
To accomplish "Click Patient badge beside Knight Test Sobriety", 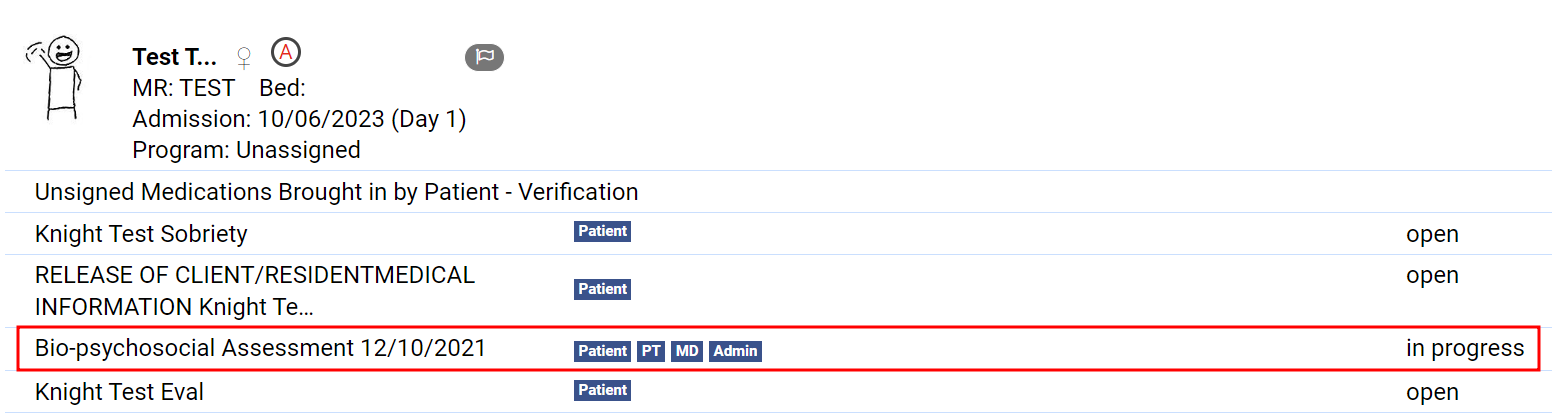I will click(602, 232).
